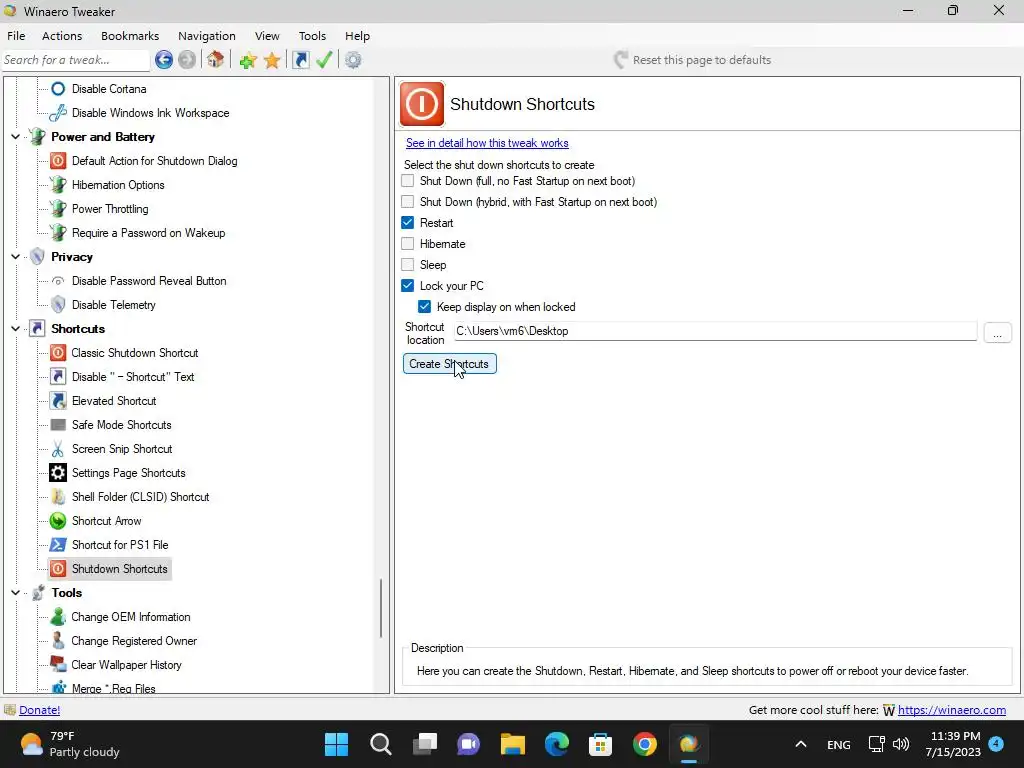Check the Sleep checkbox
This screenshot has width=1024, height=768.
click(408, 264)
